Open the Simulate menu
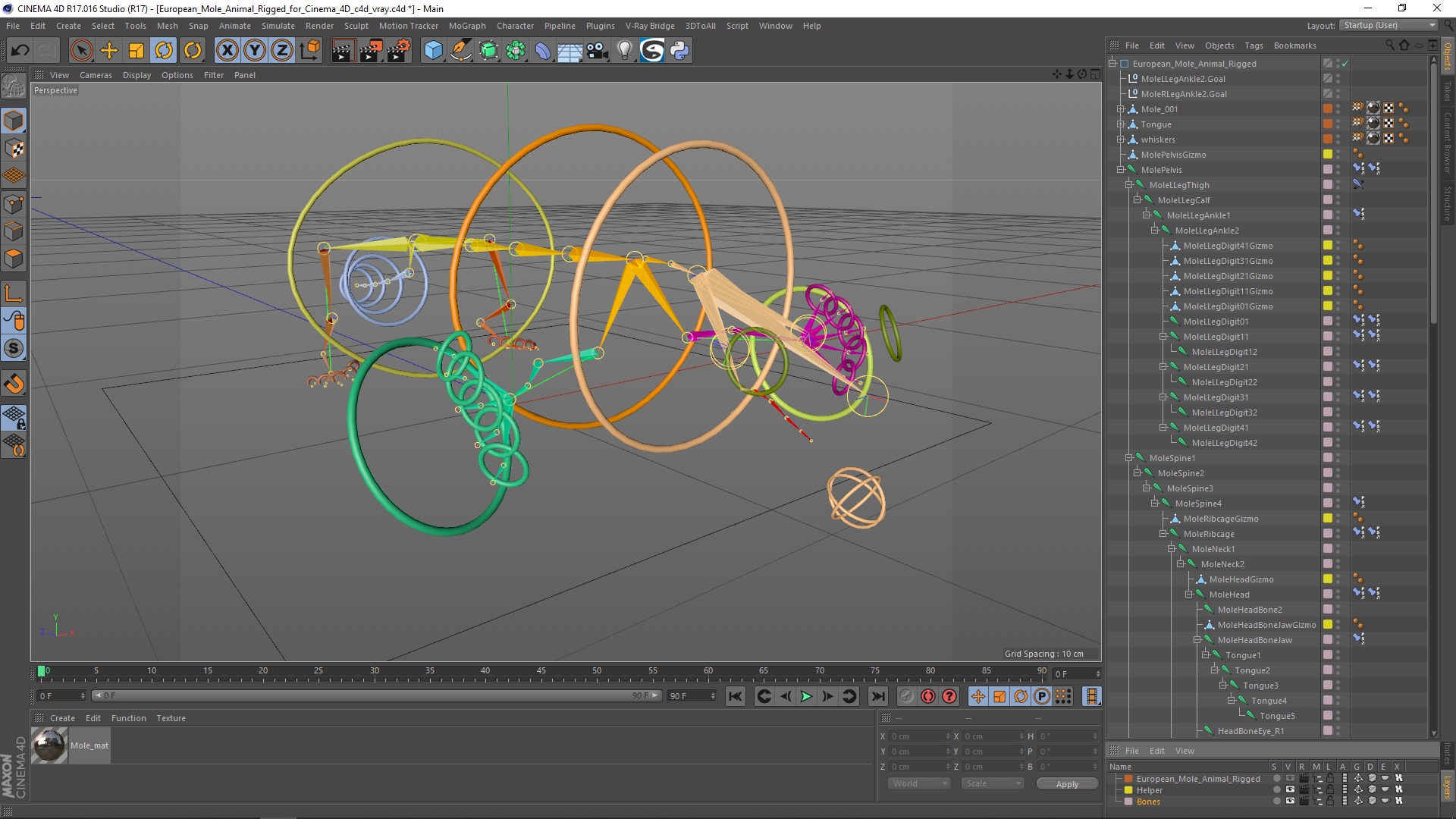 coord(278,26)
